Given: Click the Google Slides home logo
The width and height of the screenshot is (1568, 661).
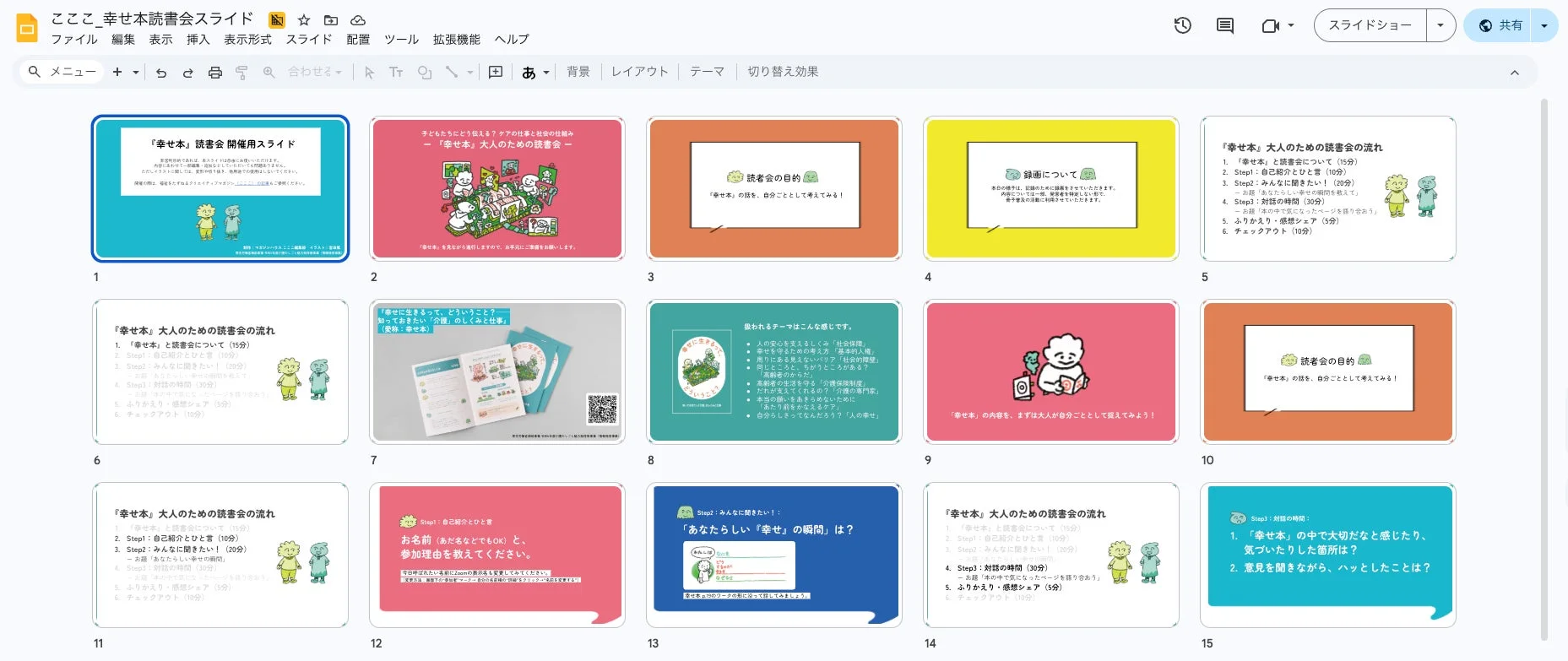Looking at the screenshot, I should (27, 28).
